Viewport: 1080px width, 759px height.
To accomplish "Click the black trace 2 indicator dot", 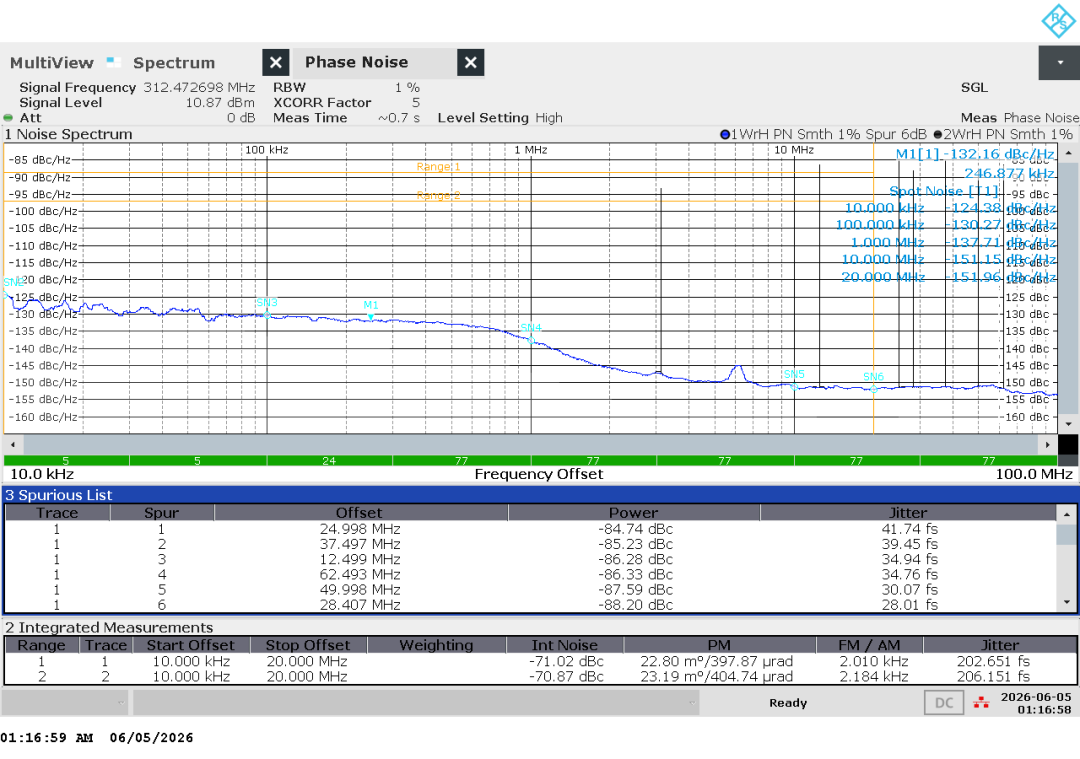I will point(937,134).
